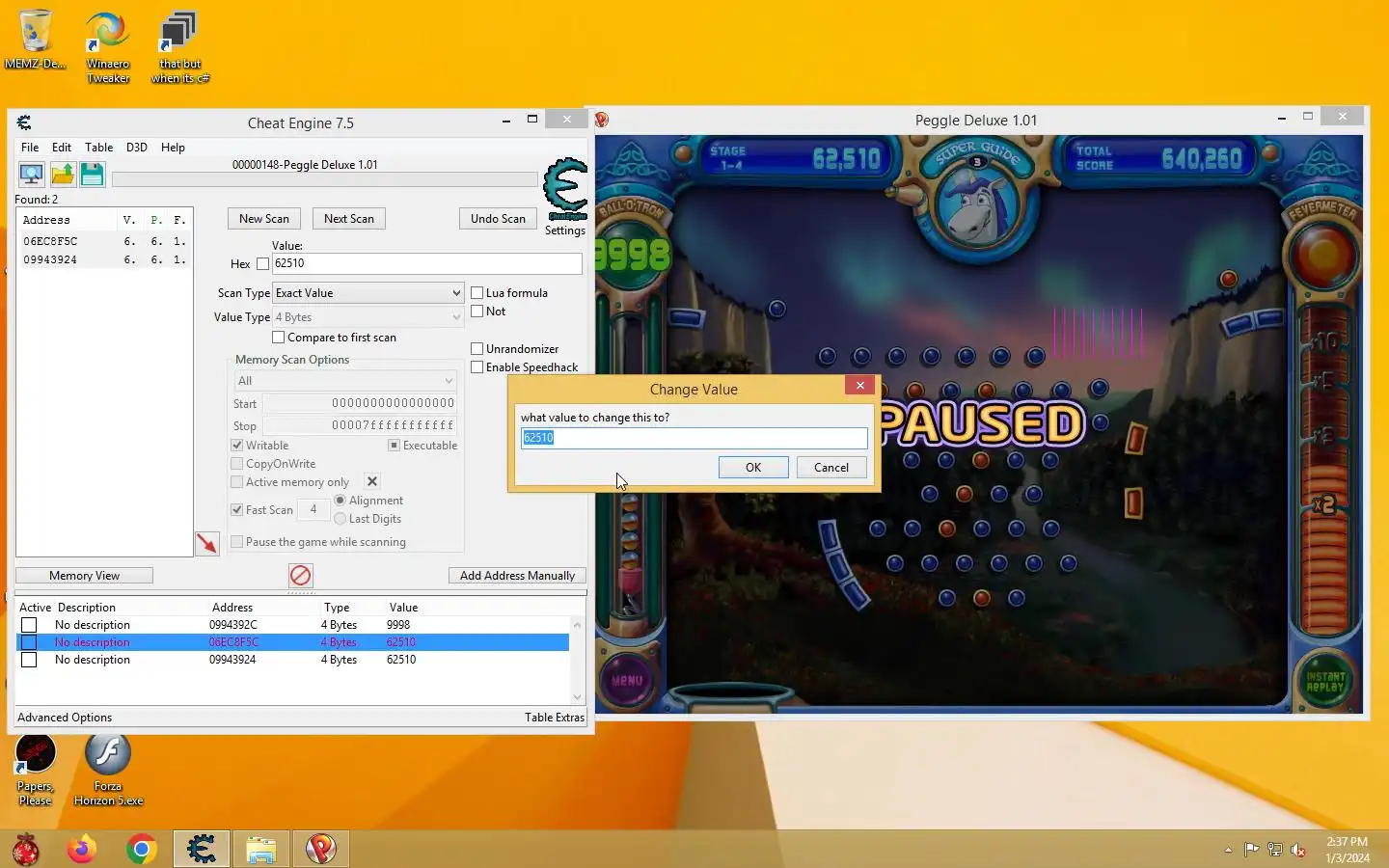Screen dimensions: 1389x868
Task: Open Papers, Please desktop icon
Action: (35, 770)
